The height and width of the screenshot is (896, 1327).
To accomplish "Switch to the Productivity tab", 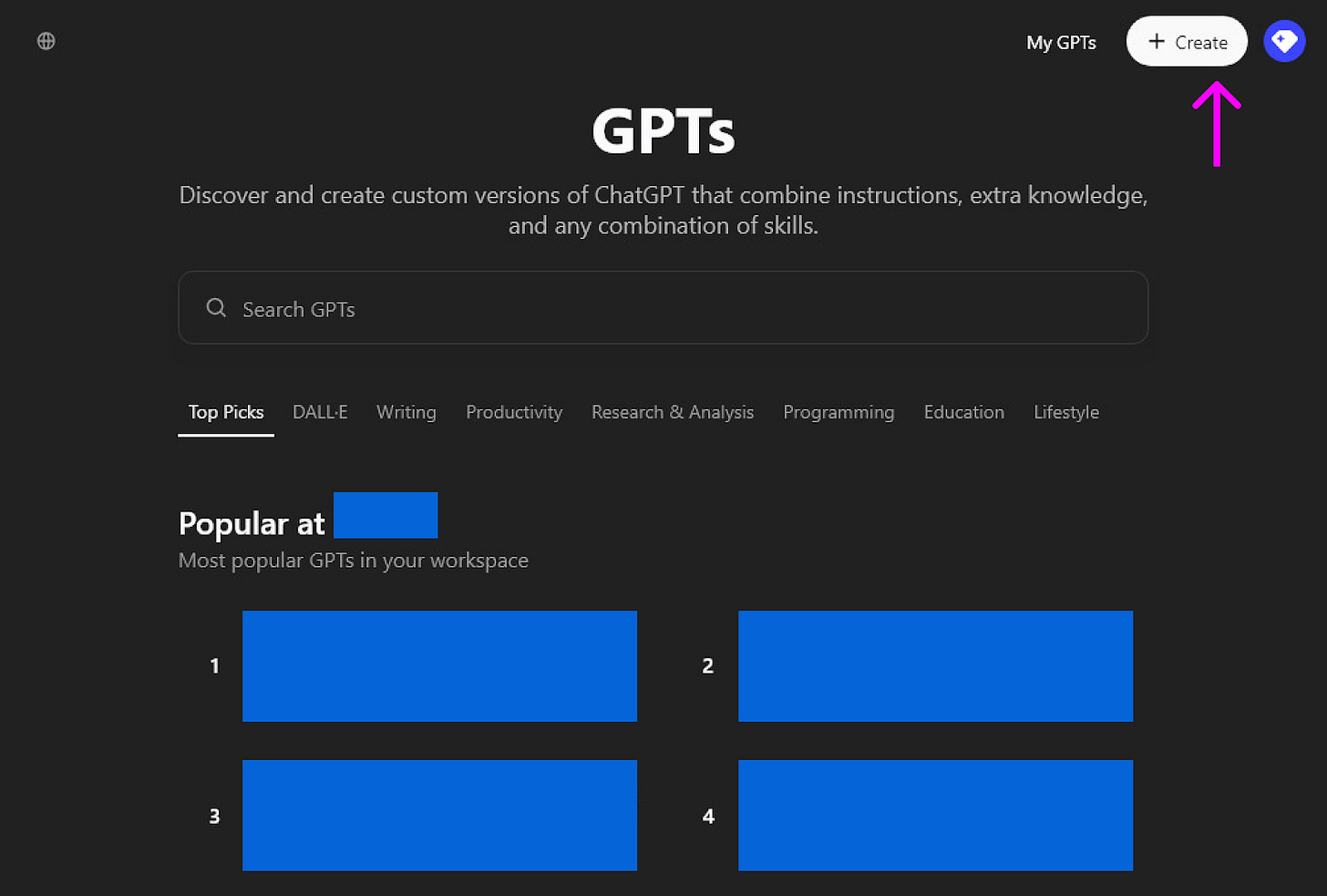I will [x=514, y=412].
